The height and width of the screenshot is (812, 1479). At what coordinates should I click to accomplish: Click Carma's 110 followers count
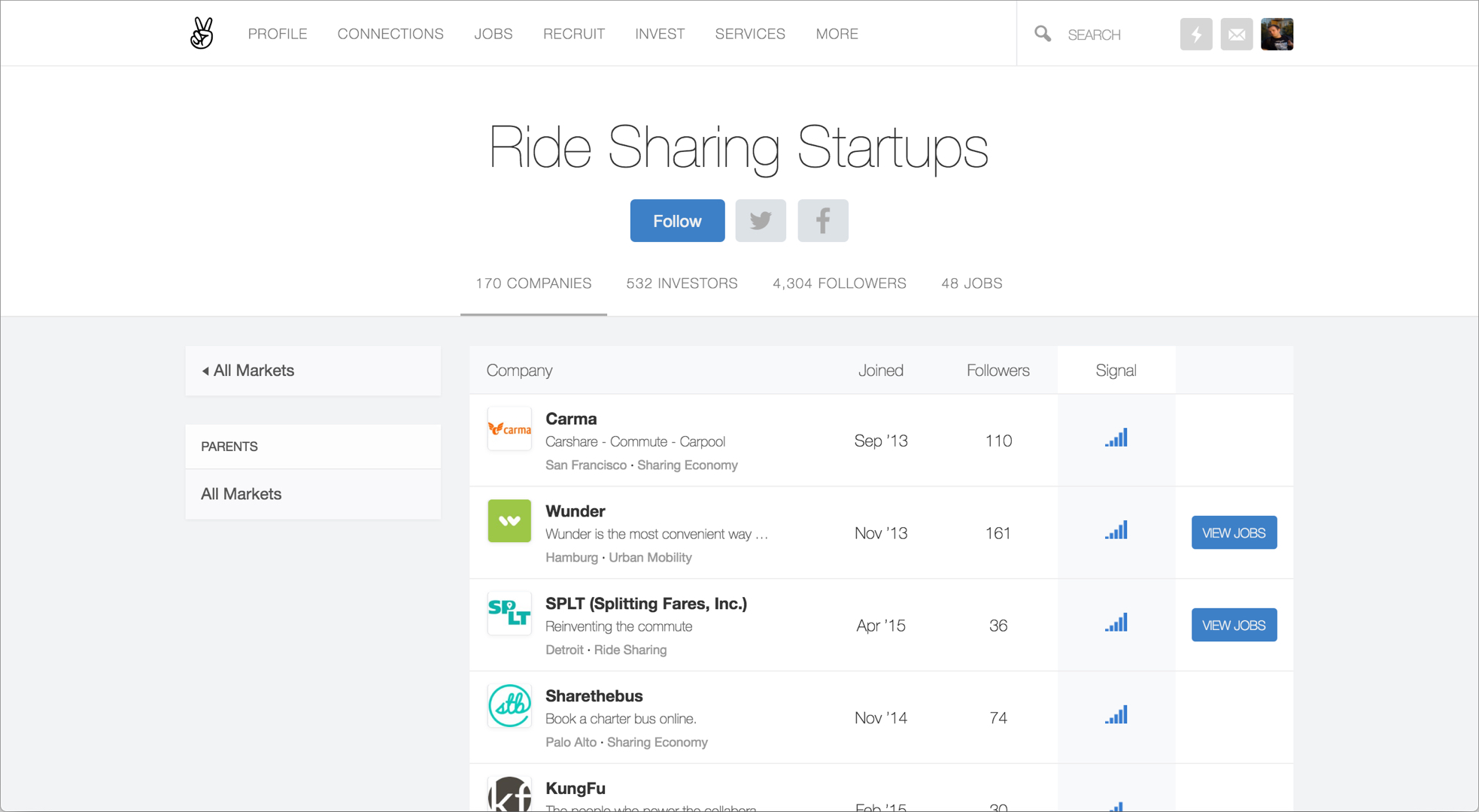[998, 441]
